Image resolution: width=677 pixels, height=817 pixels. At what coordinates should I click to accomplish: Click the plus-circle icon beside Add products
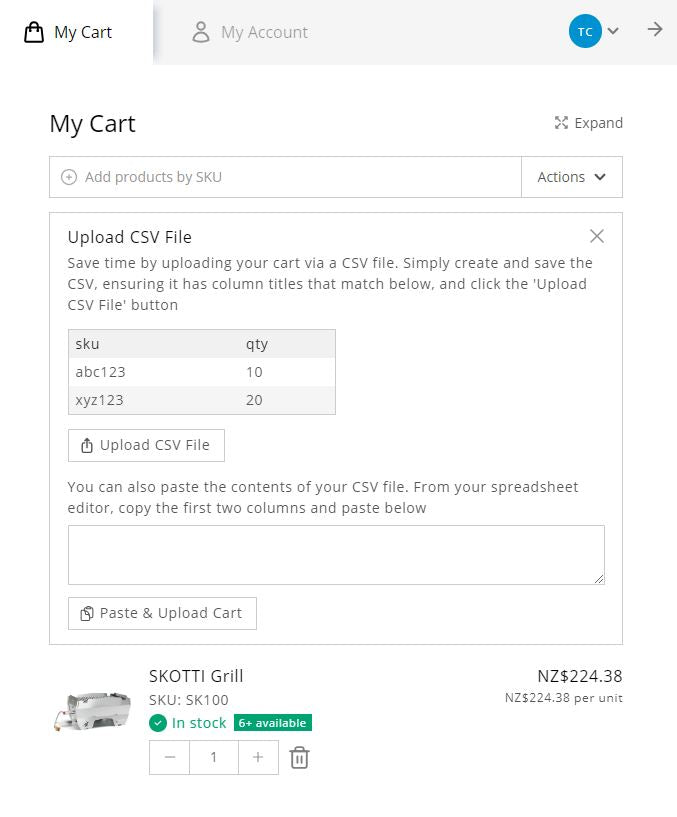(69, 177)
